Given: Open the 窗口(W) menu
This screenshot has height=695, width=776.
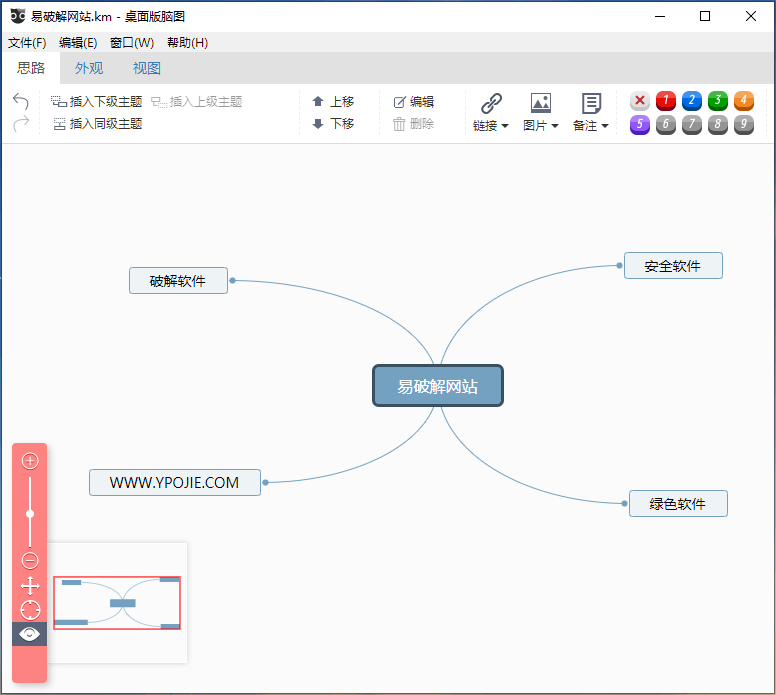Looking at the screenshot, I should coord(132,43).
